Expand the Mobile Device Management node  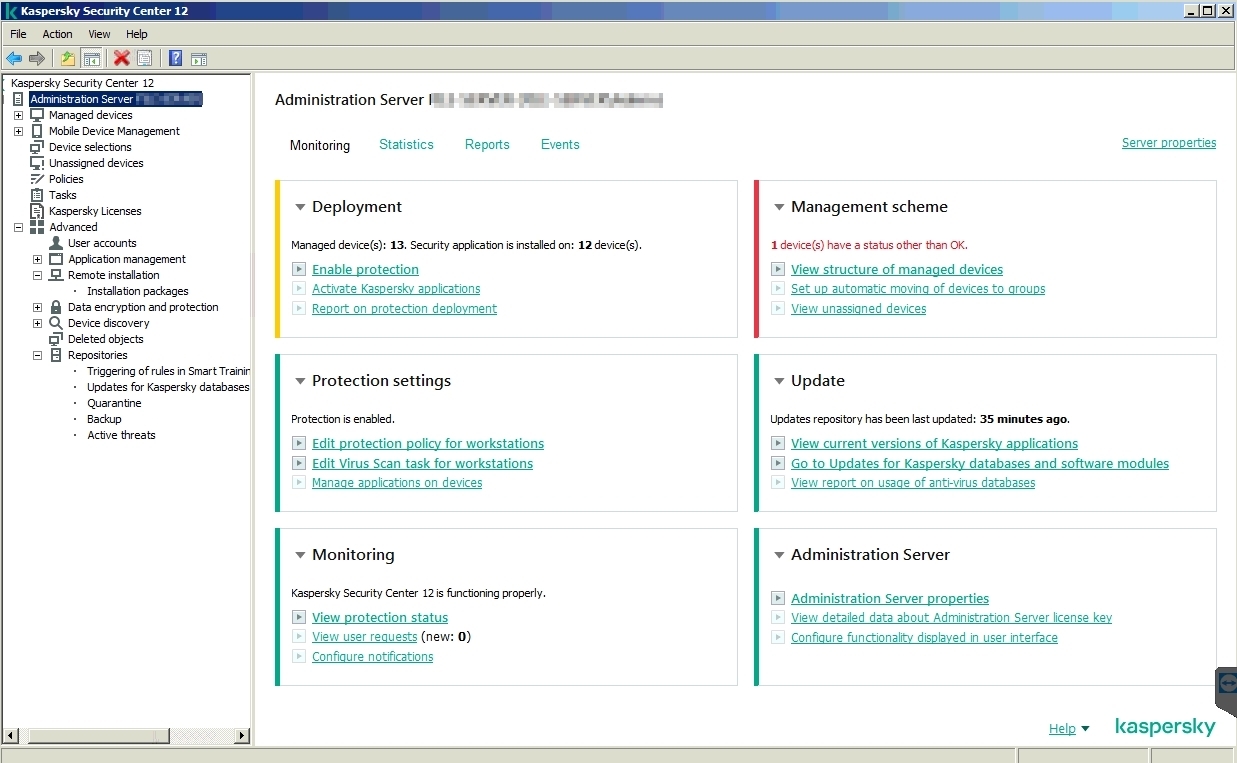tap(18, 131)
